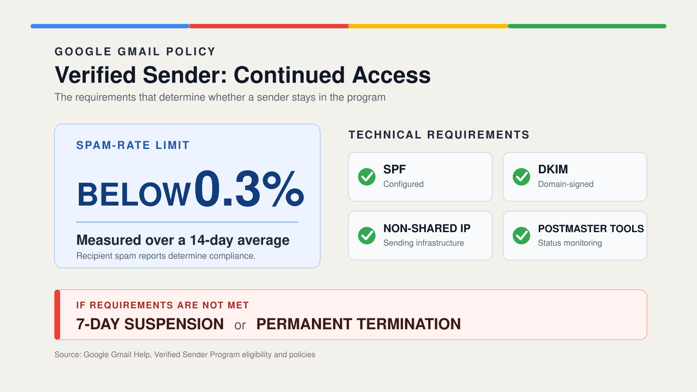697x392 pixels.
Task: Select the 'Measured over a 14-day average' text
Action: [183, 240]
